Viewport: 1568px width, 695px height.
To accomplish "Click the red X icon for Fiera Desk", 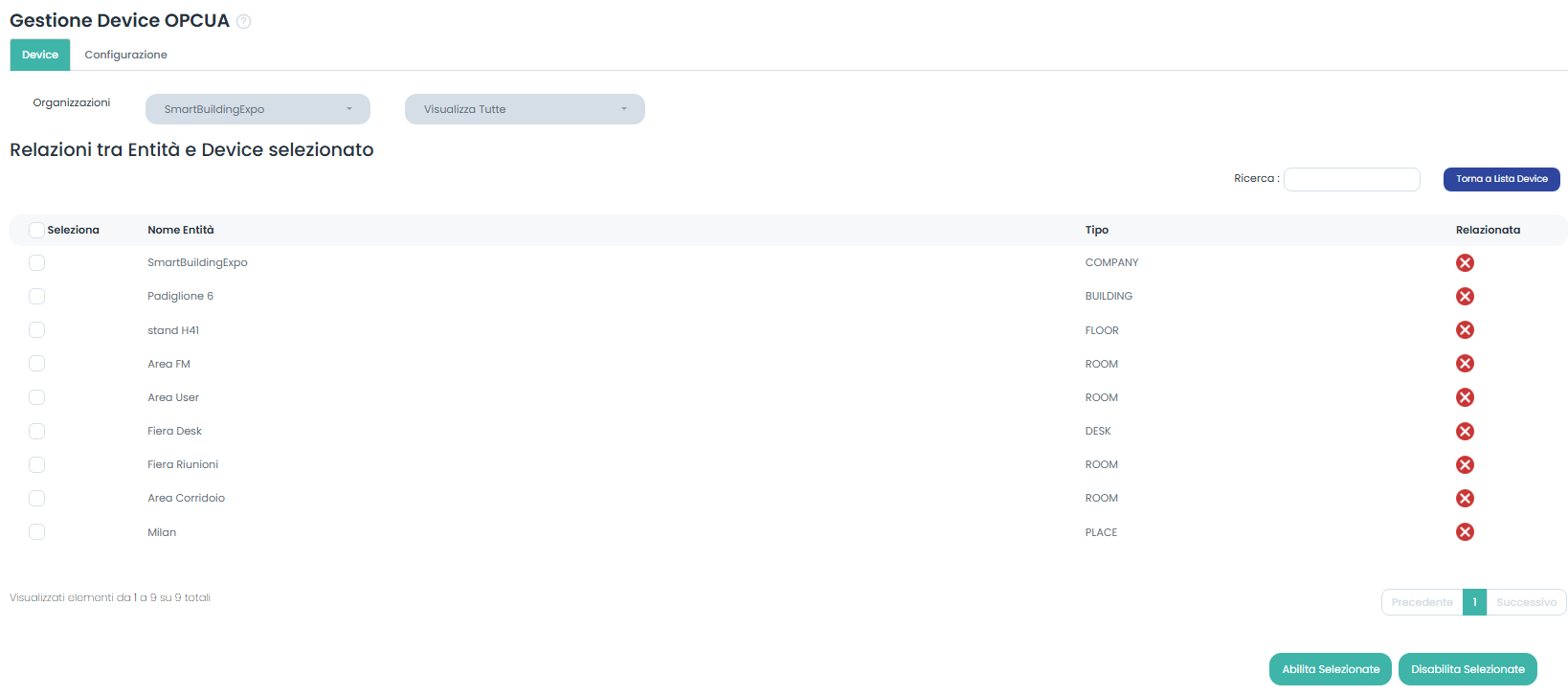I will click(x=1464, y=432).
